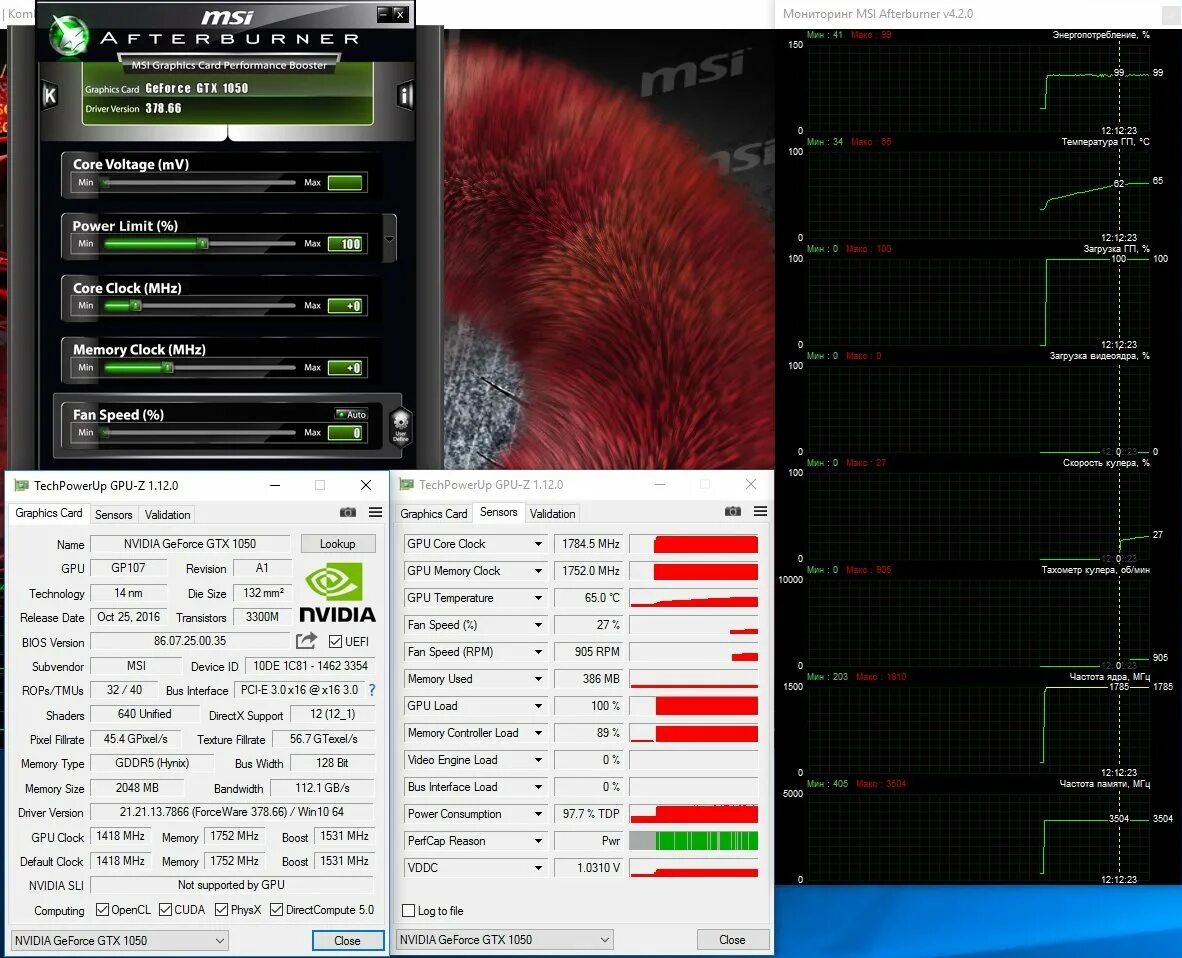
Task: Toggle Fan Speed Auto mode
Action: pos(351,414)
